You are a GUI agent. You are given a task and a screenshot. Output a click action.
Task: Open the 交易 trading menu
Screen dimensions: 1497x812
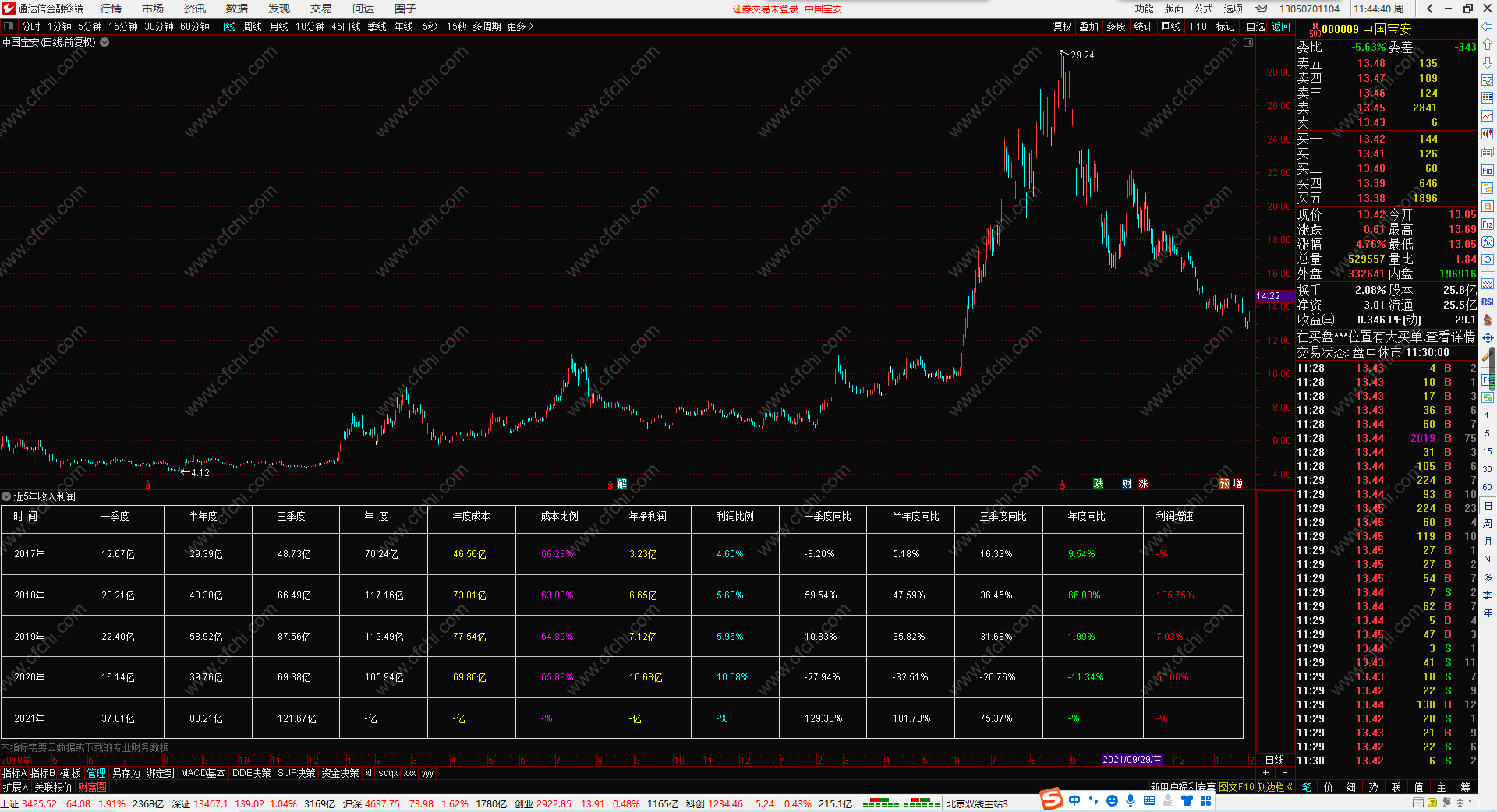[x=321, y=9]
